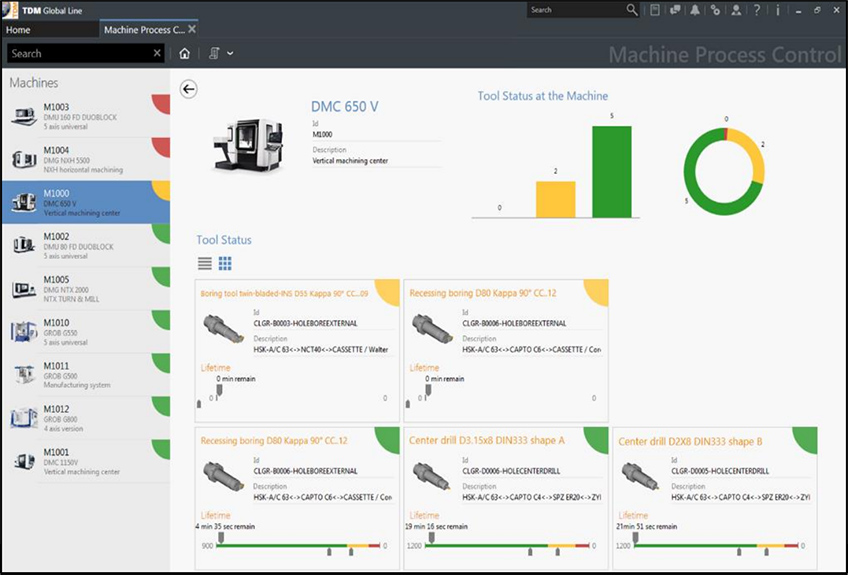Screen dimensions: 848x575
Task: Click the M1000 Id value field
Action: tap(376, 134)
